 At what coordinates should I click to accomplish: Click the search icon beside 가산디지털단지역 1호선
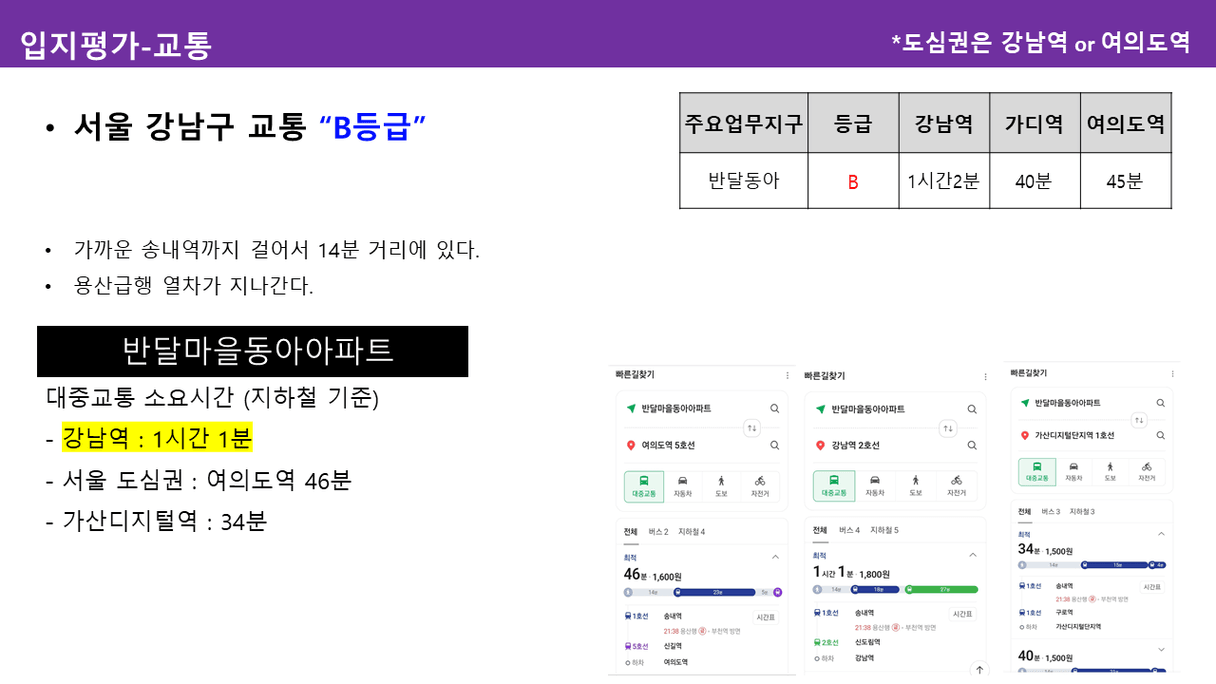[1160, 435]
